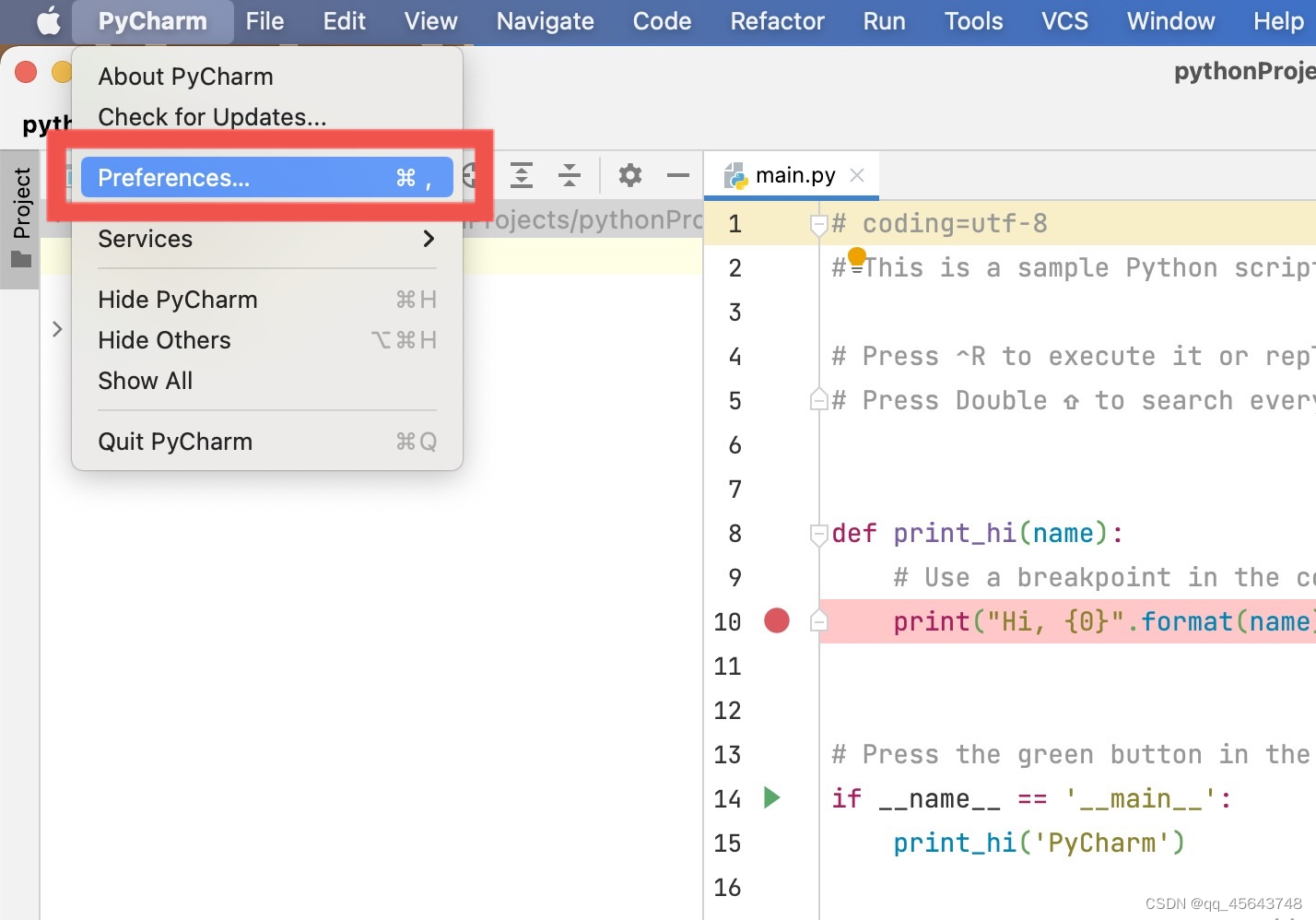This screenshot has height=920, width=1316.
Task: Open the Refactor menu
Action: (777, 21)
